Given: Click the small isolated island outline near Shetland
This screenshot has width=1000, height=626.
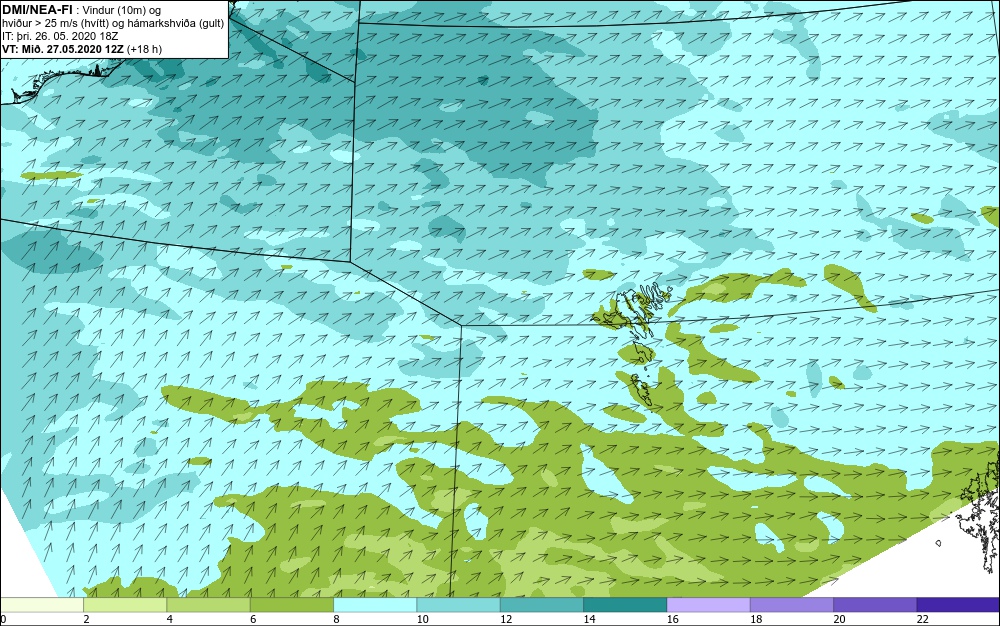Looking at the screenshot, I should tap(938, 543).
